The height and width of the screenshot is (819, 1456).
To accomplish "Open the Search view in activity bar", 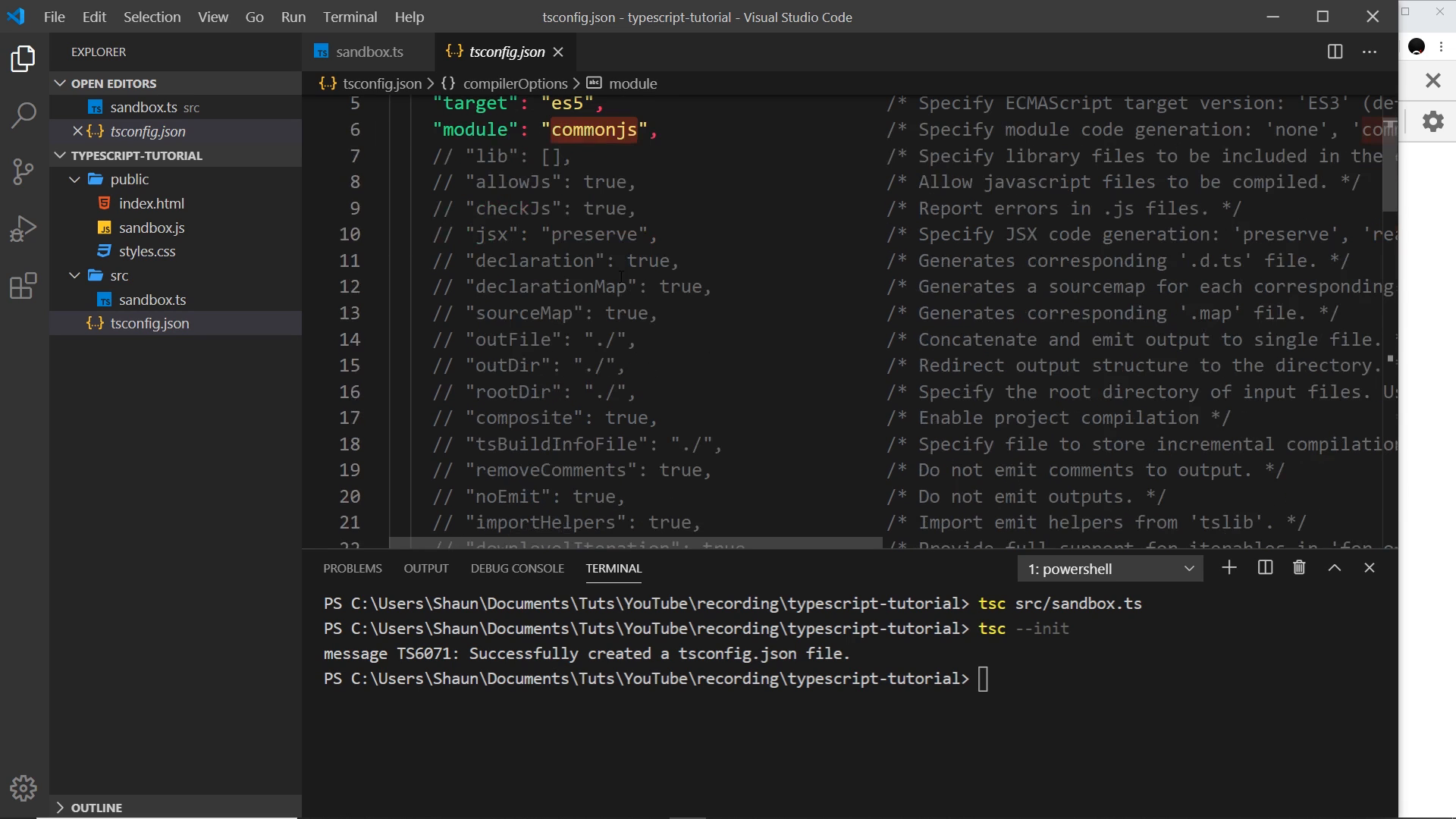I will click(x=24, y=115).
